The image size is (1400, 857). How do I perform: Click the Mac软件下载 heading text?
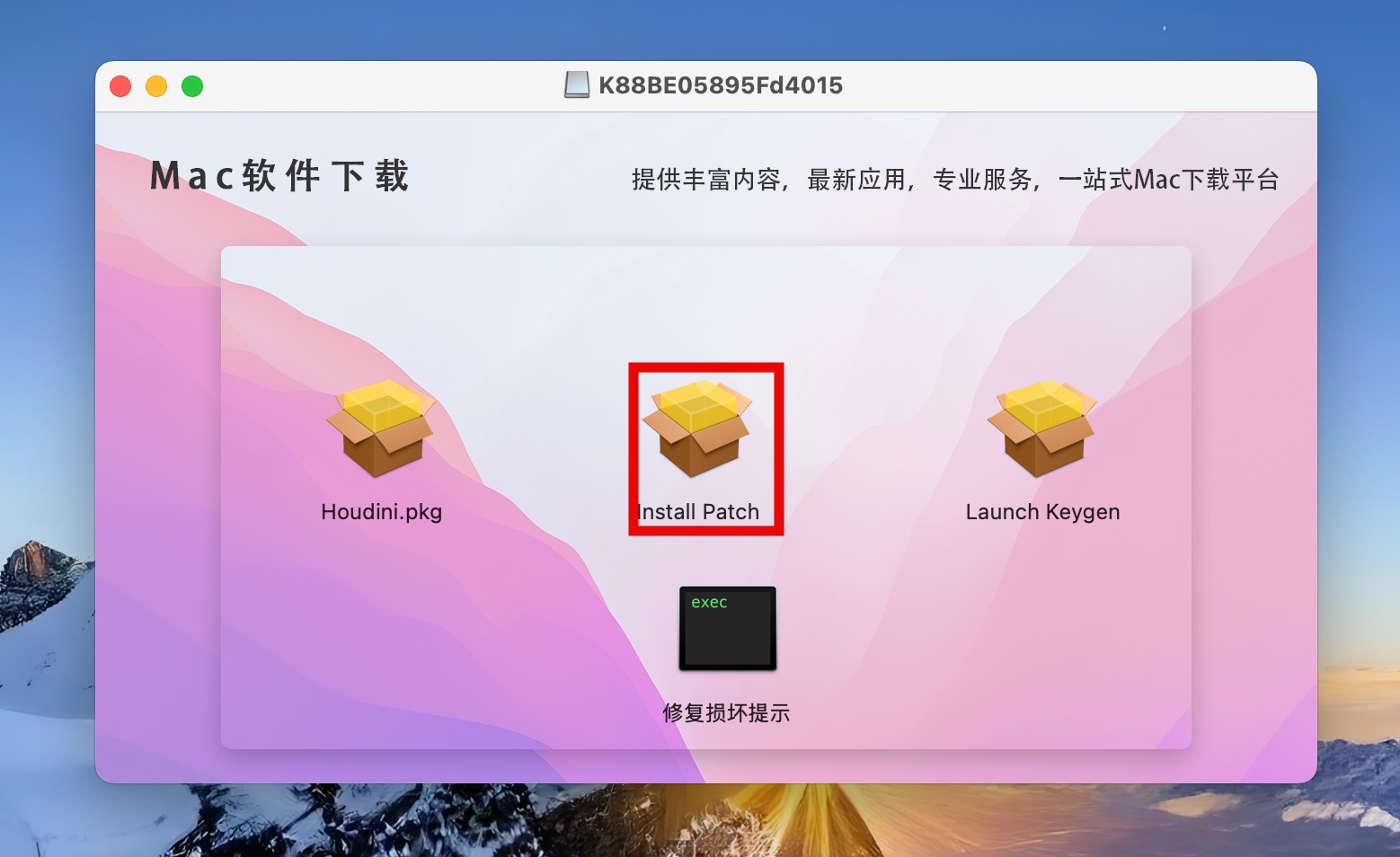click(x=279, y=176)
